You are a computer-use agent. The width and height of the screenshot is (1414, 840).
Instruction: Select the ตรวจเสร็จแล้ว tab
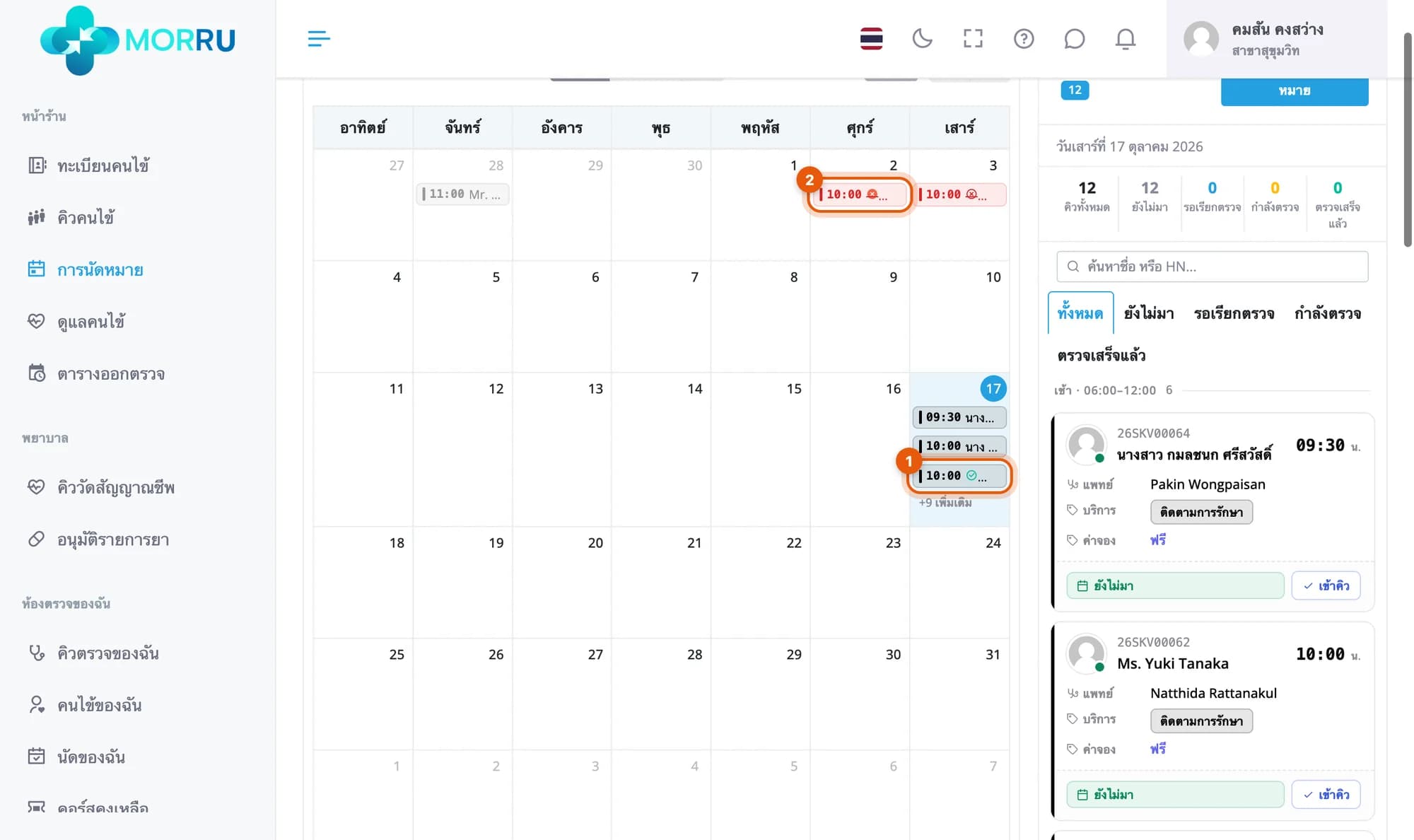click(x=1101, y=355)
